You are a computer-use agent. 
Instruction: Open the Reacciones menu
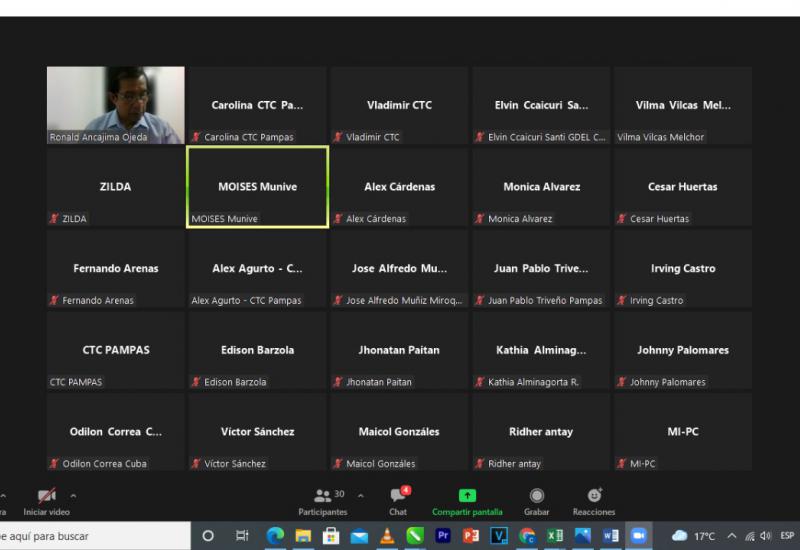(594, 501)
